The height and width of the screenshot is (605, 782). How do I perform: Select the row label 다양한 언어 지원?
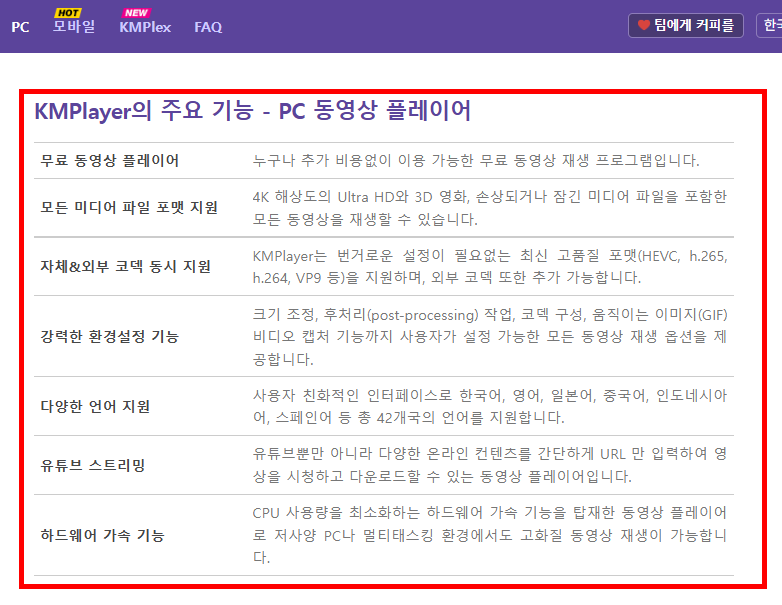(x=95, y=406)
